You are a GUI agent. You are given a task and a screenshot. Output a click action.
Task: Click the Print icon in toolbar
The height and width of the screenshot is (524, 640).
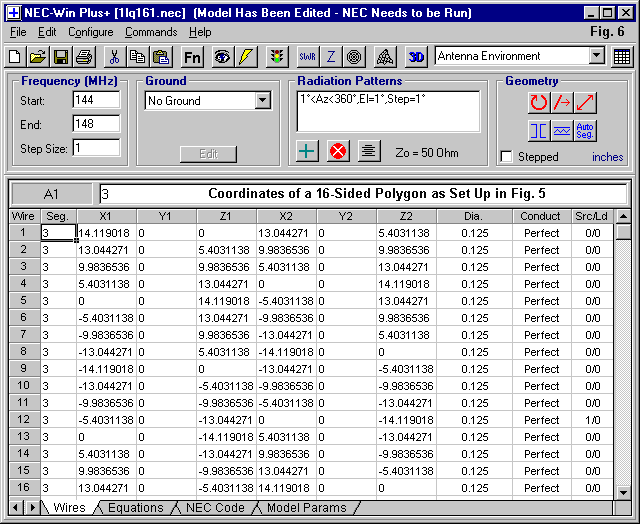pos(82,57)
